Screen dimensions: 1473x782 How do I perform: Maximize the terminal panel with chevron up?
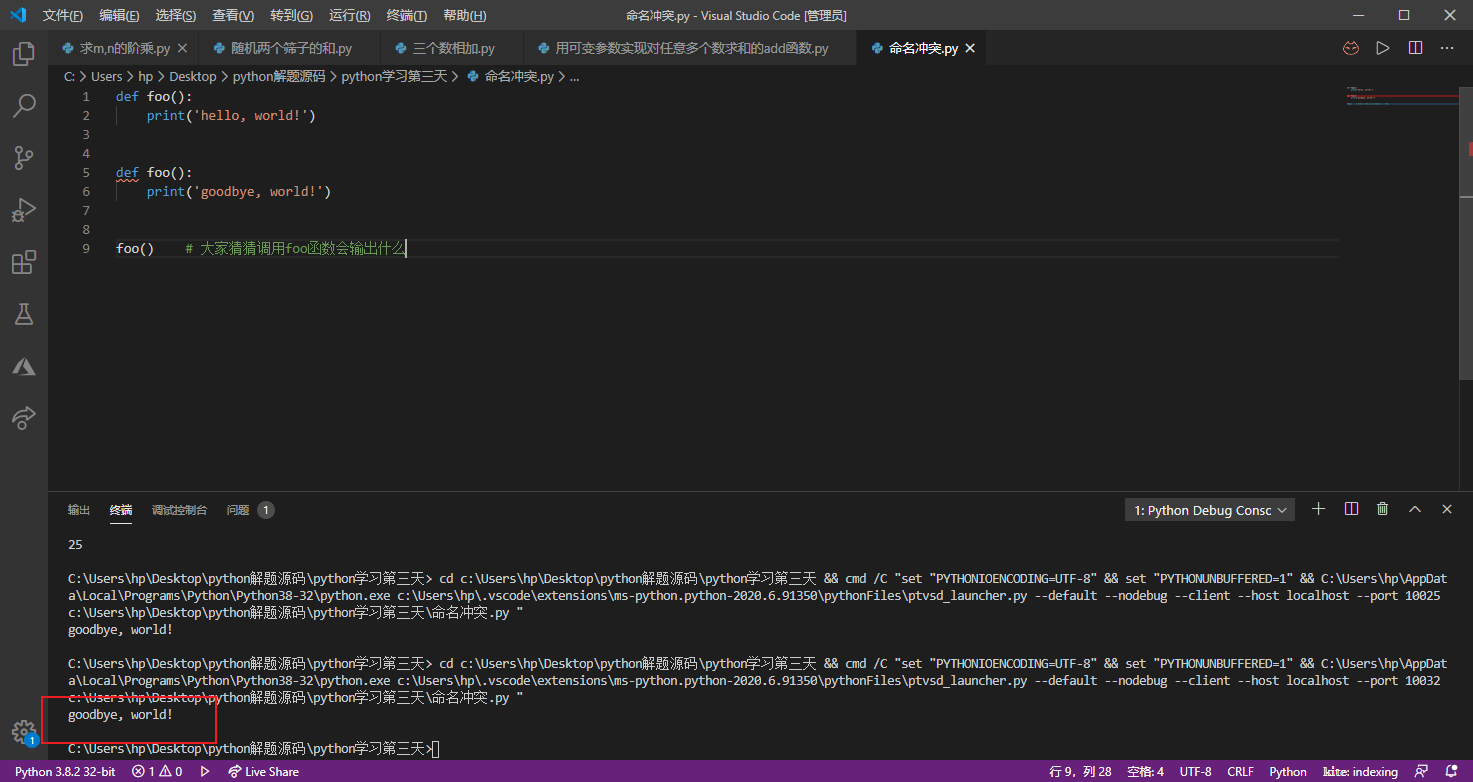(1415, 509)
